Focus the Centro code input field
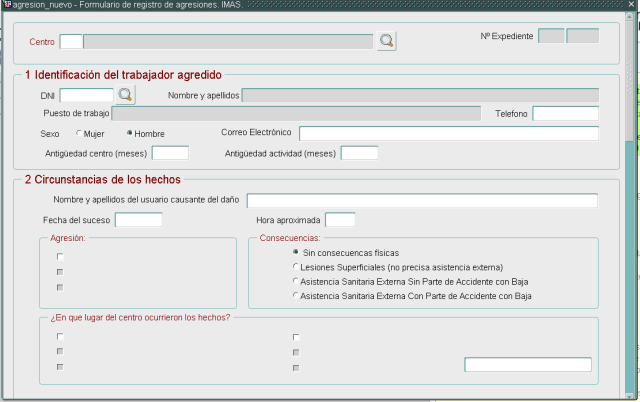 pos(71,42)
